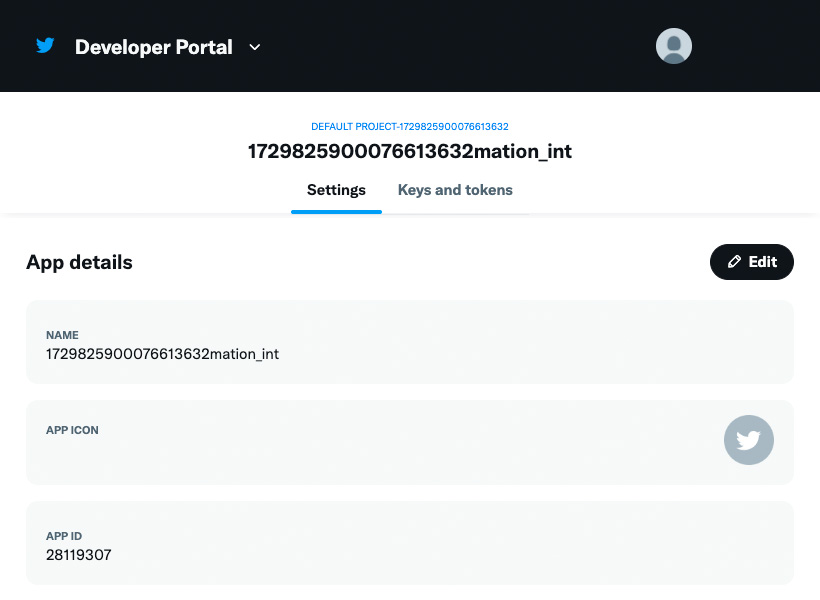Image resolution: width=820 pixels, height=600 pixels.
Task: Select the App ID value 28119307
Action: (x=78, y=555)
